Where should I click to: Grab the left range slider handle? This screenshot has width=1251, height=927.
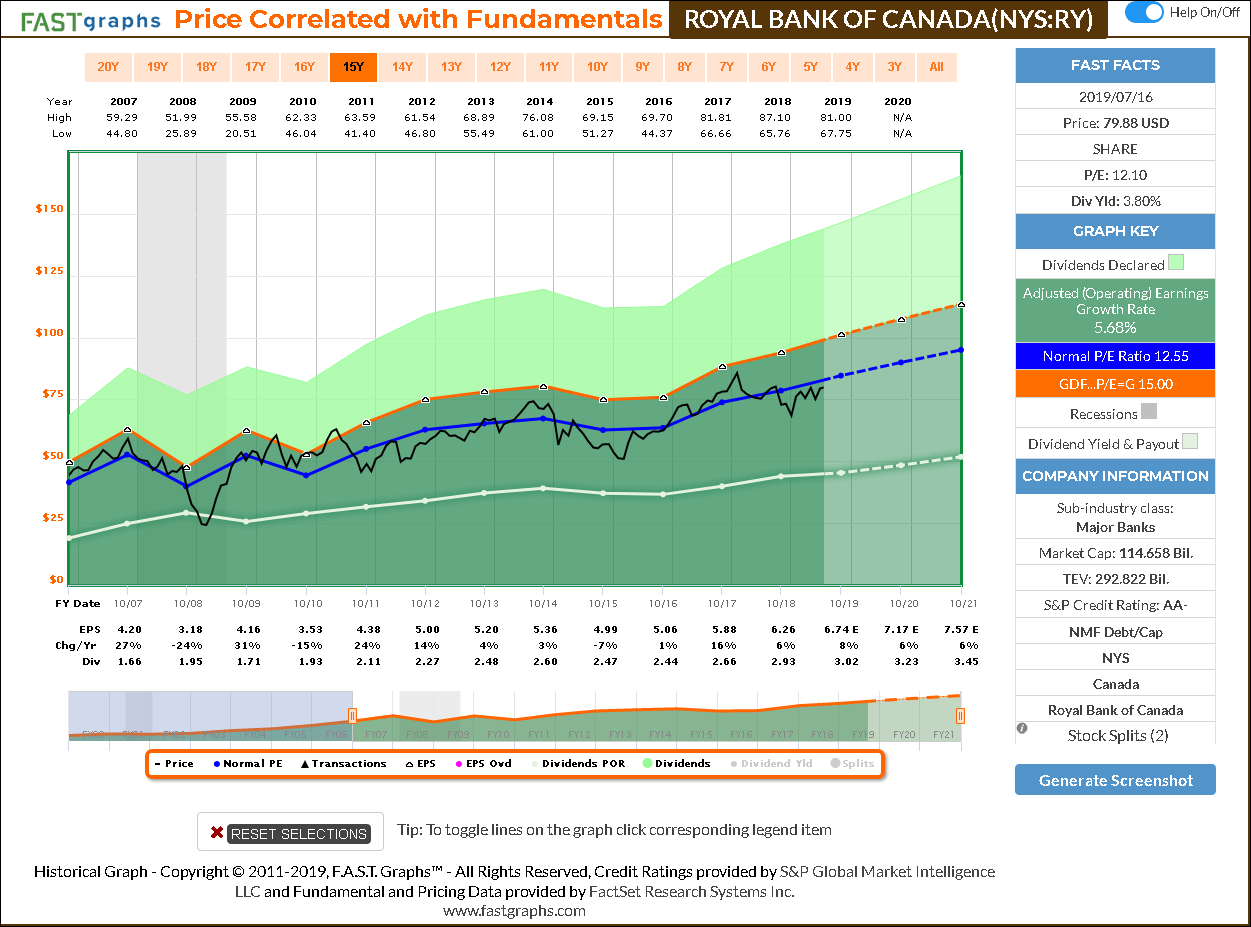352,715
